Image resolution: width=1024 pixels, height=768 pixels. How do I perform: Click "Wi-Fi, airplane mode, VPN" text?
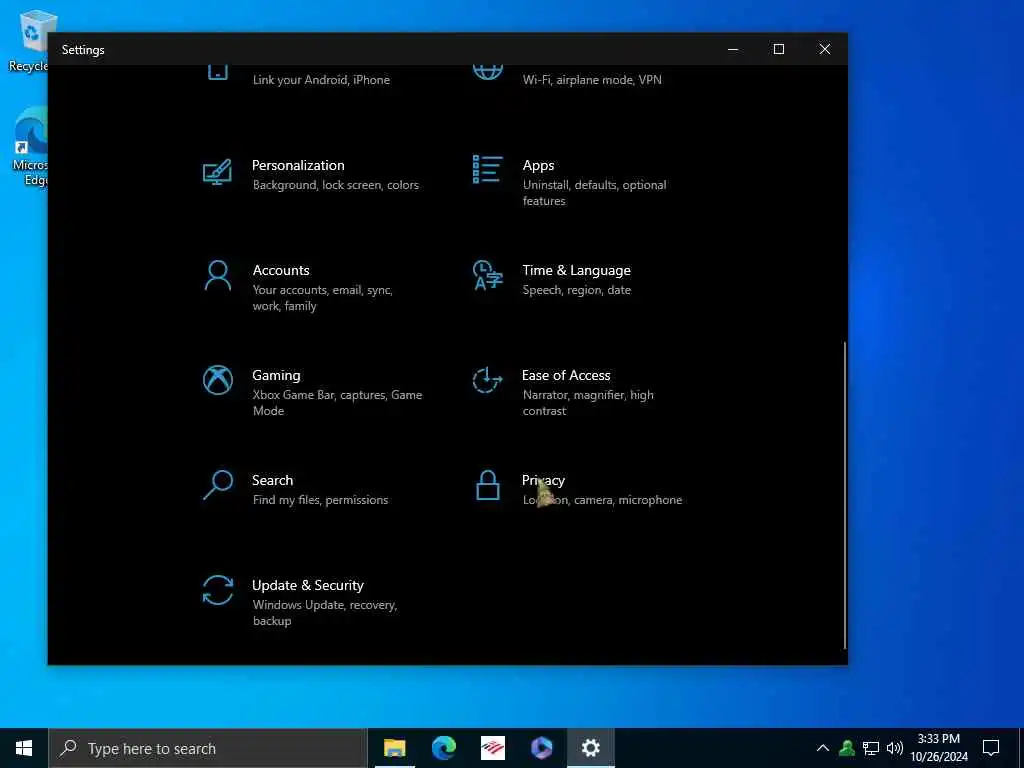point(592,80)
